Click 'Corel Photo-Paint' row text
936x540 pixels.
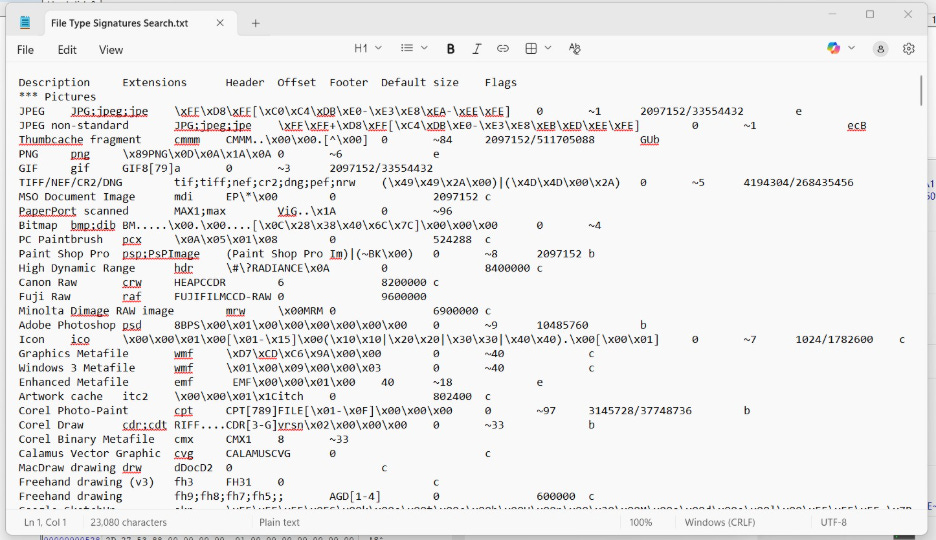coord(73,411)
